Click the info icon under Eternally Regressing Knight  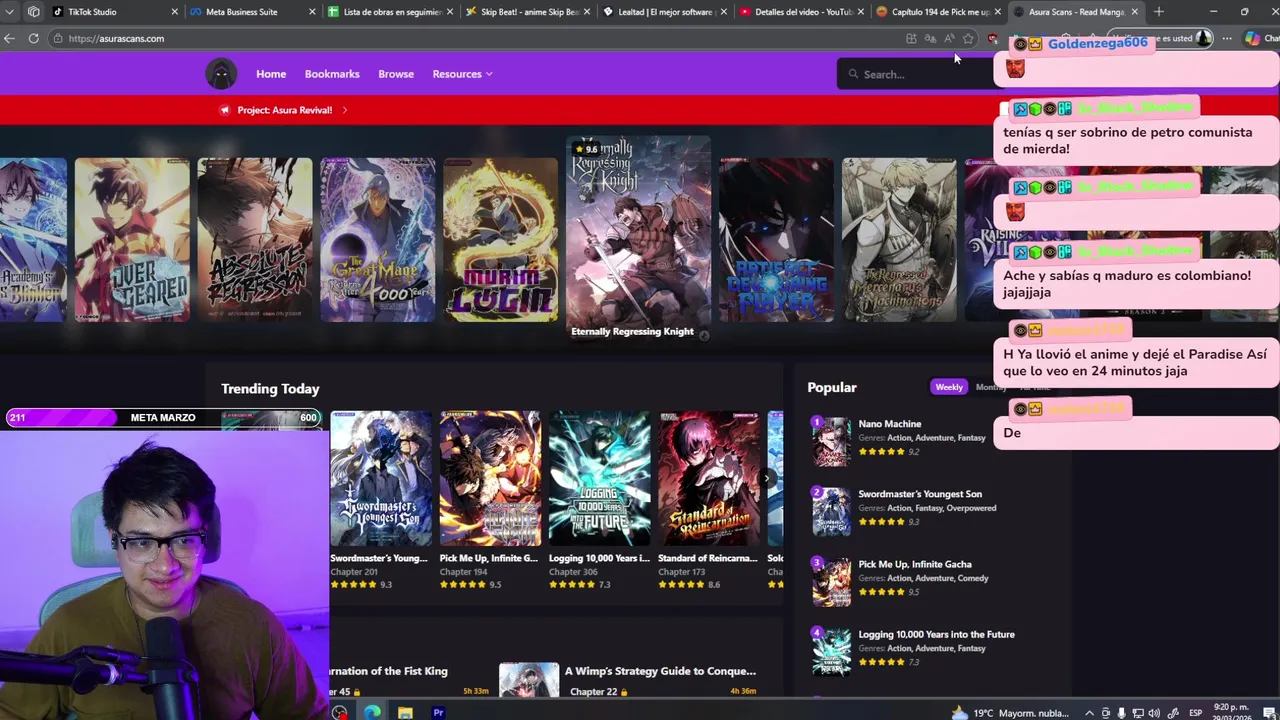pyautogui.click(x=704, y=335)
